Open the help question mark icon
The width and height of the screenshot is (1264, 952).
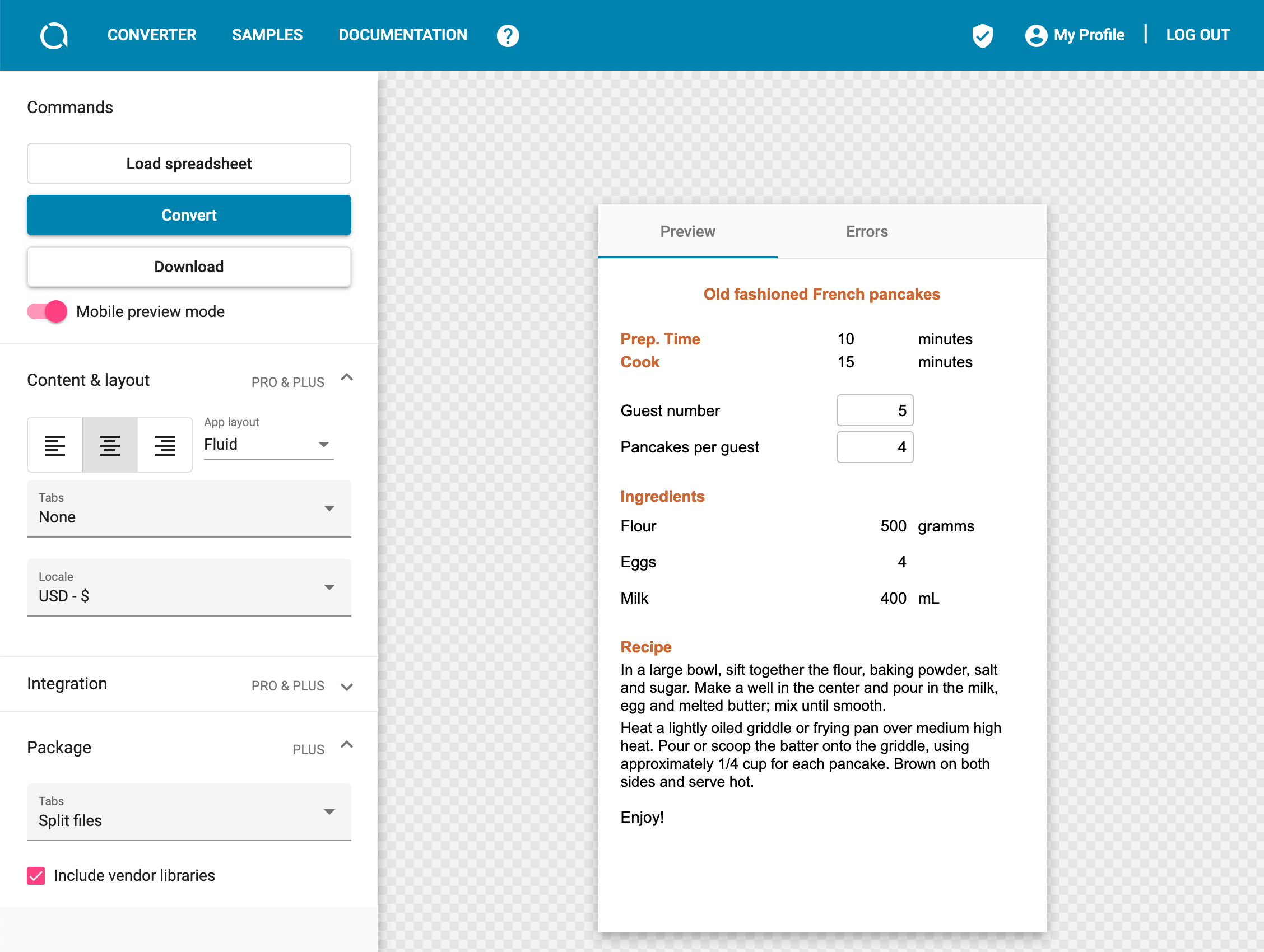coord(508,35)
